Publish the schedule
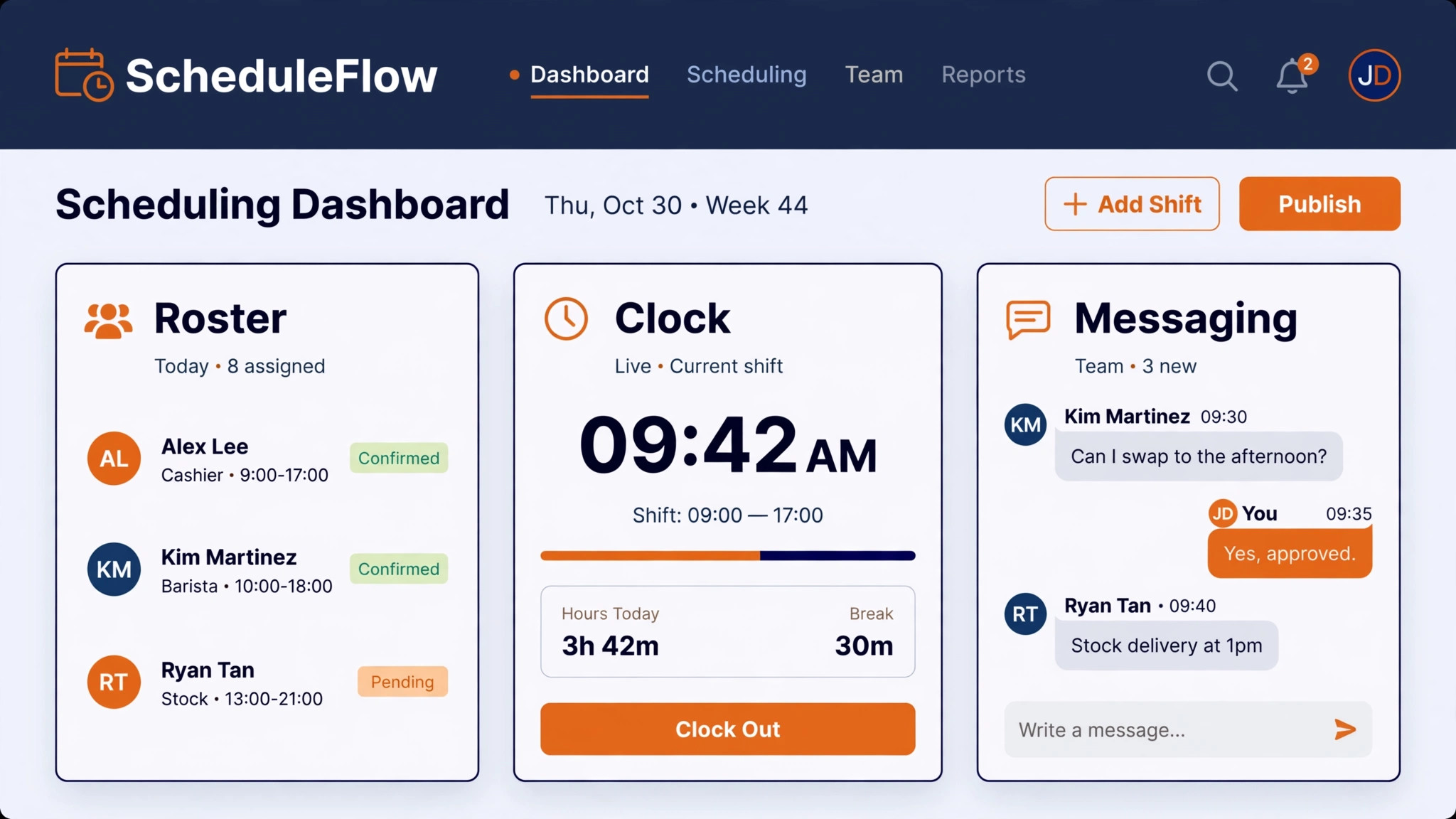This screenshot has height=819, width=1456. (x=1319, y=204)
